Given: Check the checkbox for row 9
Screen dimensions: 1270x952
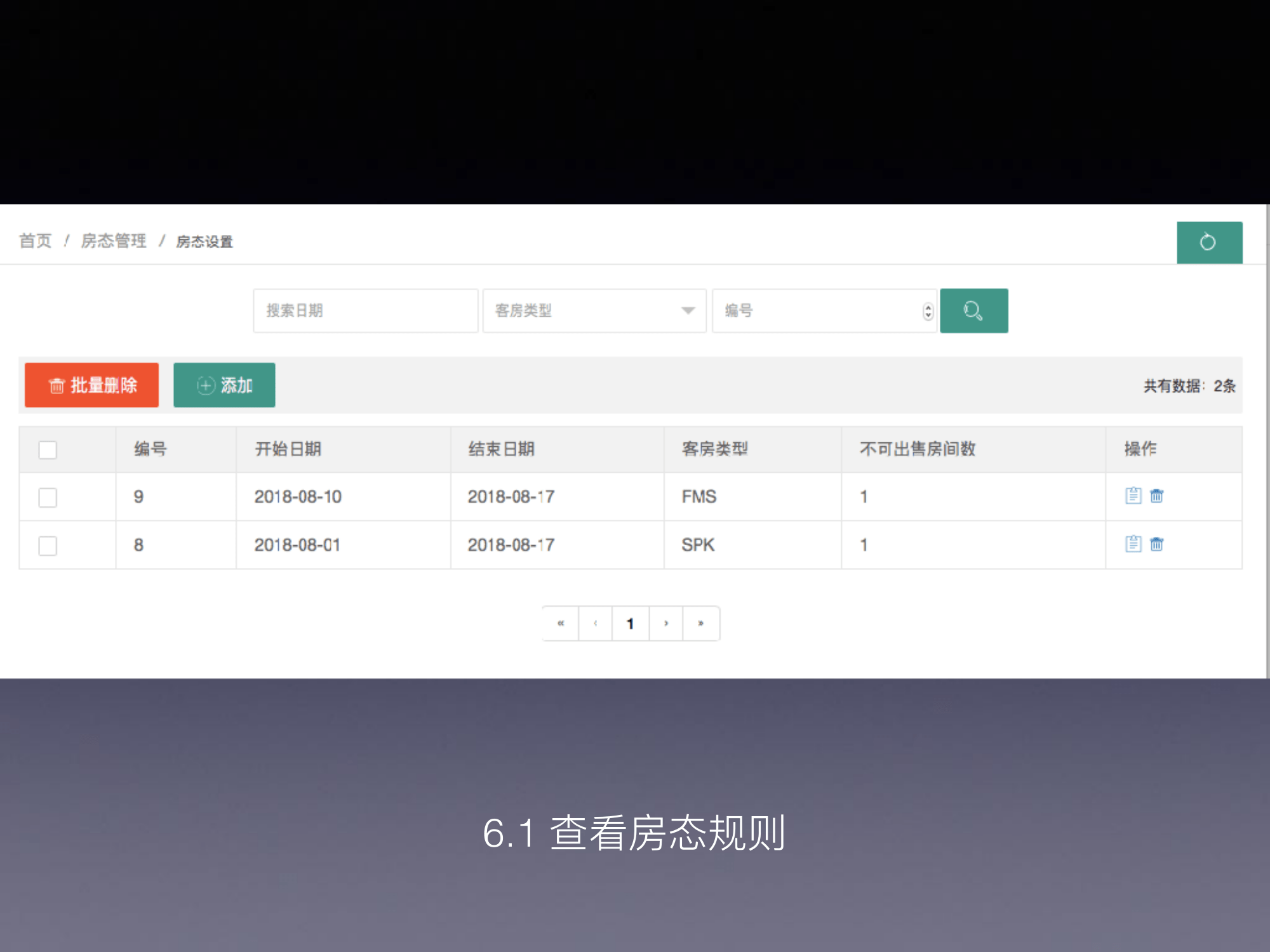Looking at the screenshot, I should click(48, 497).
